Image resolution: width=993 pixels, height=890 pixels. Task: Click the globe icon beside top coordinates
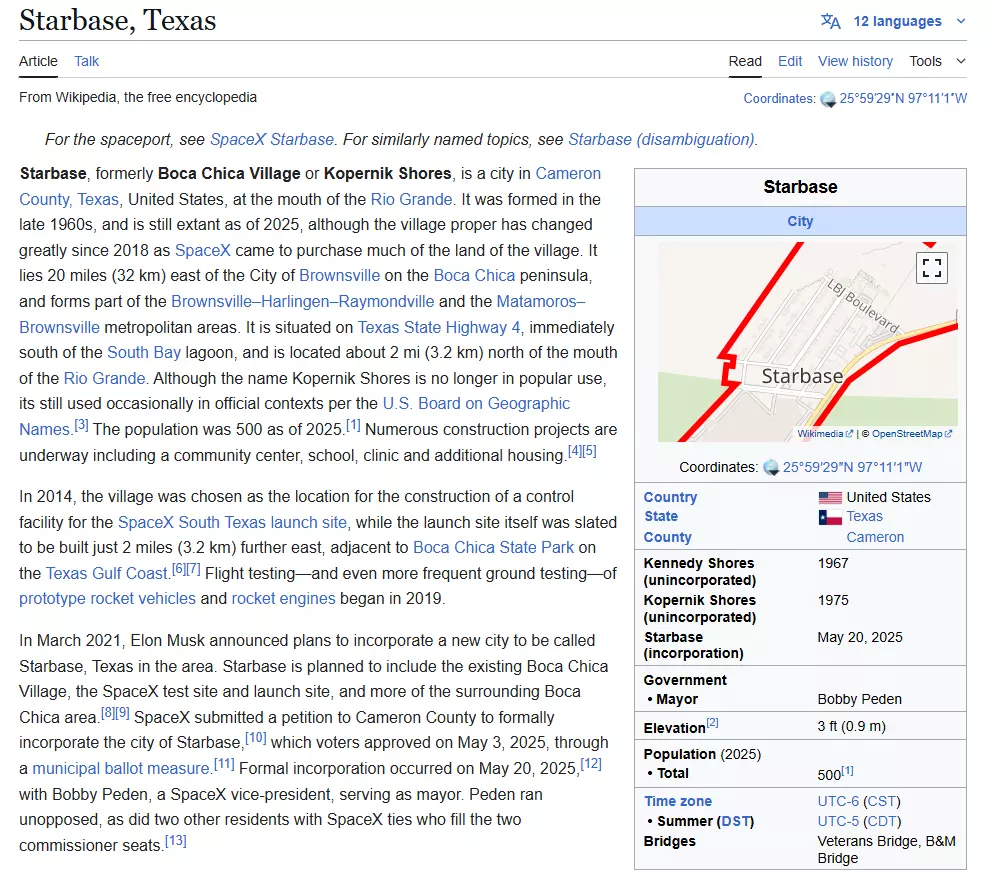click(828, 99)
